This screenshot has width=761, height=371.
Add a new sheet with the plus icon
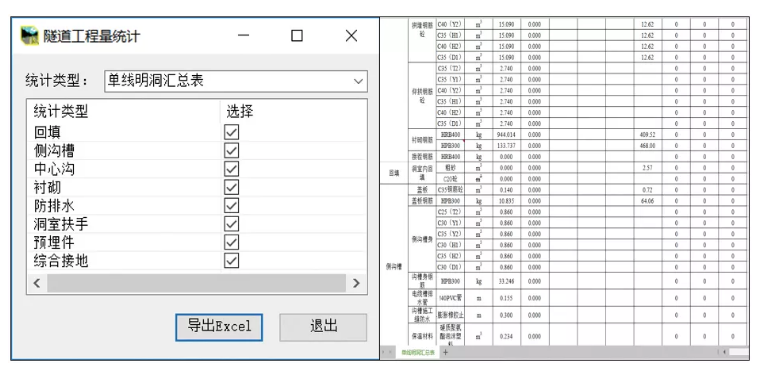pos(446,352)
